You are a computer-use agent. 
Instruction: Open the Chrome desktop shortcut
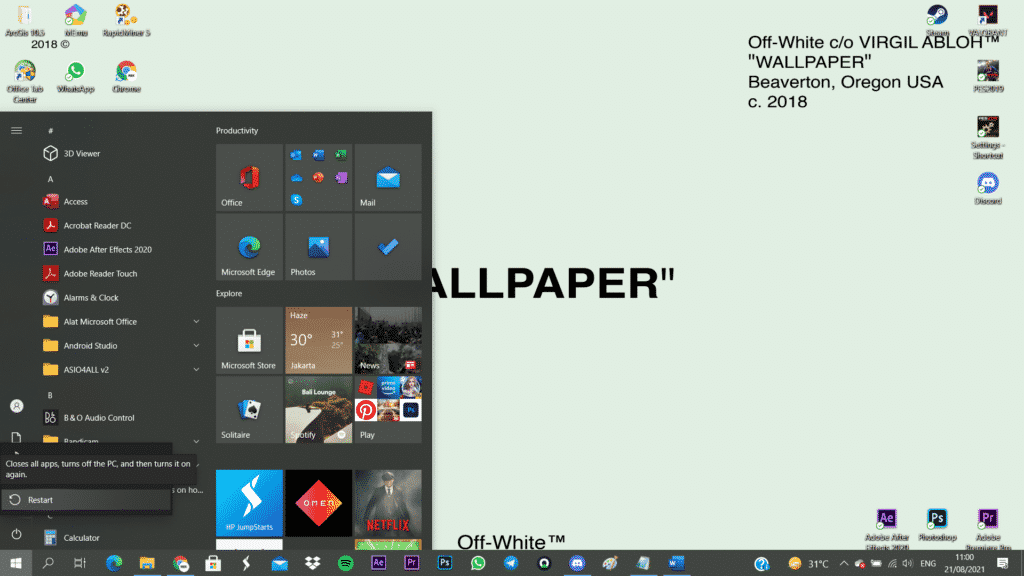[x=126, y=76]
